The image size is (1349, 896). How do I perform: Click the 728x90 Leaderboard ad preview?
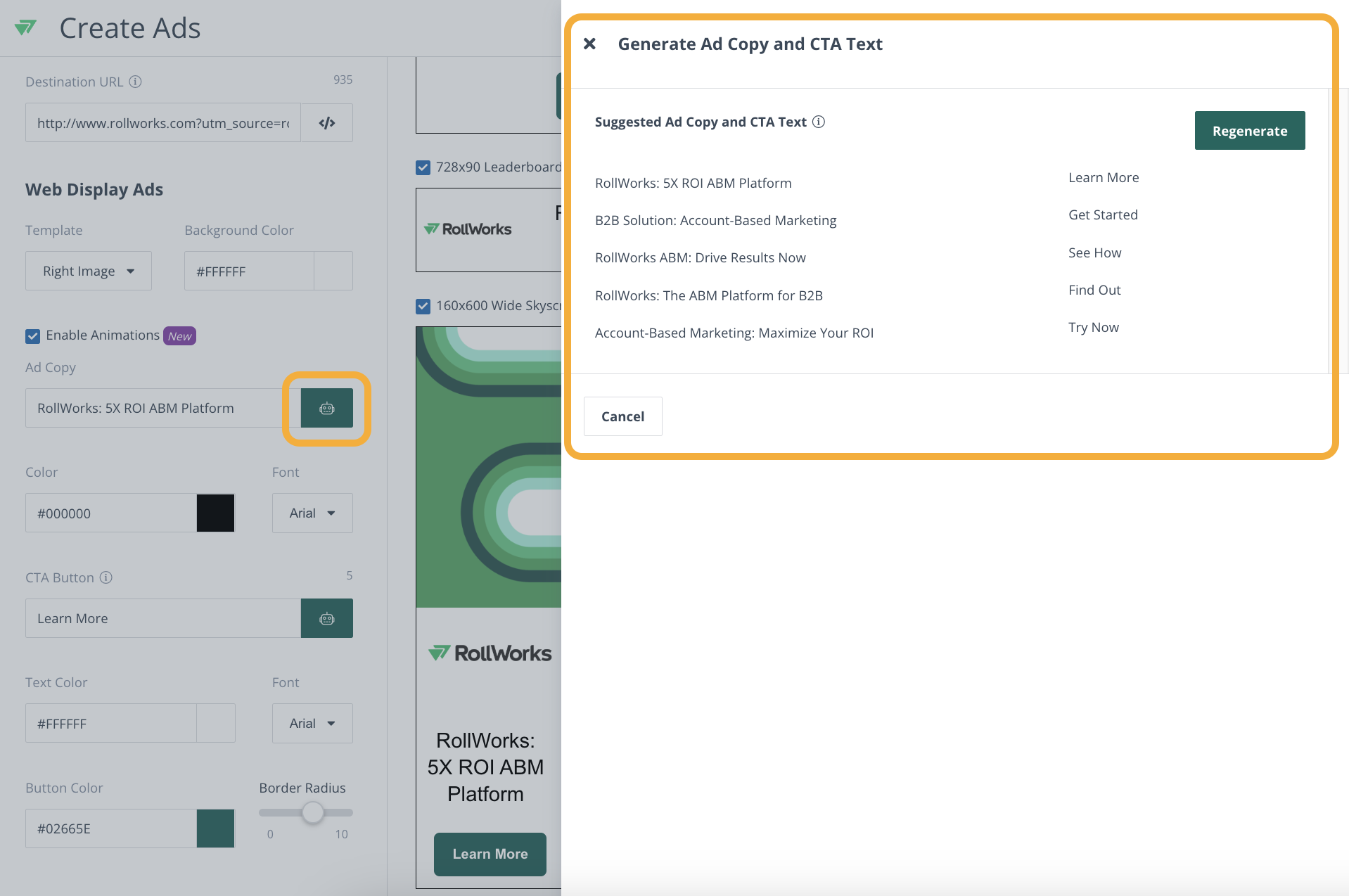click(489, 230)
